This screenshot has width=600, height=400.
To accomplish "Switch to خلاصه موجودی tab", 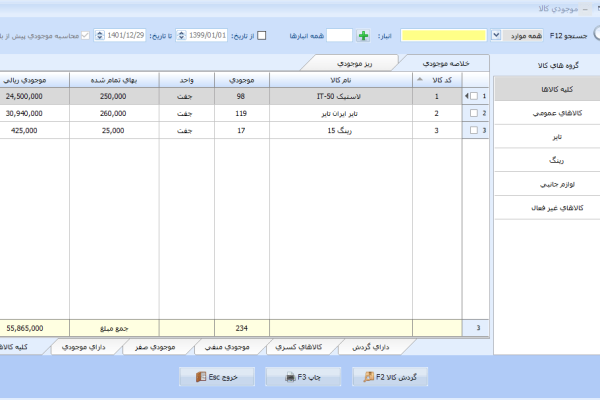I will click(x=445, y=64).
